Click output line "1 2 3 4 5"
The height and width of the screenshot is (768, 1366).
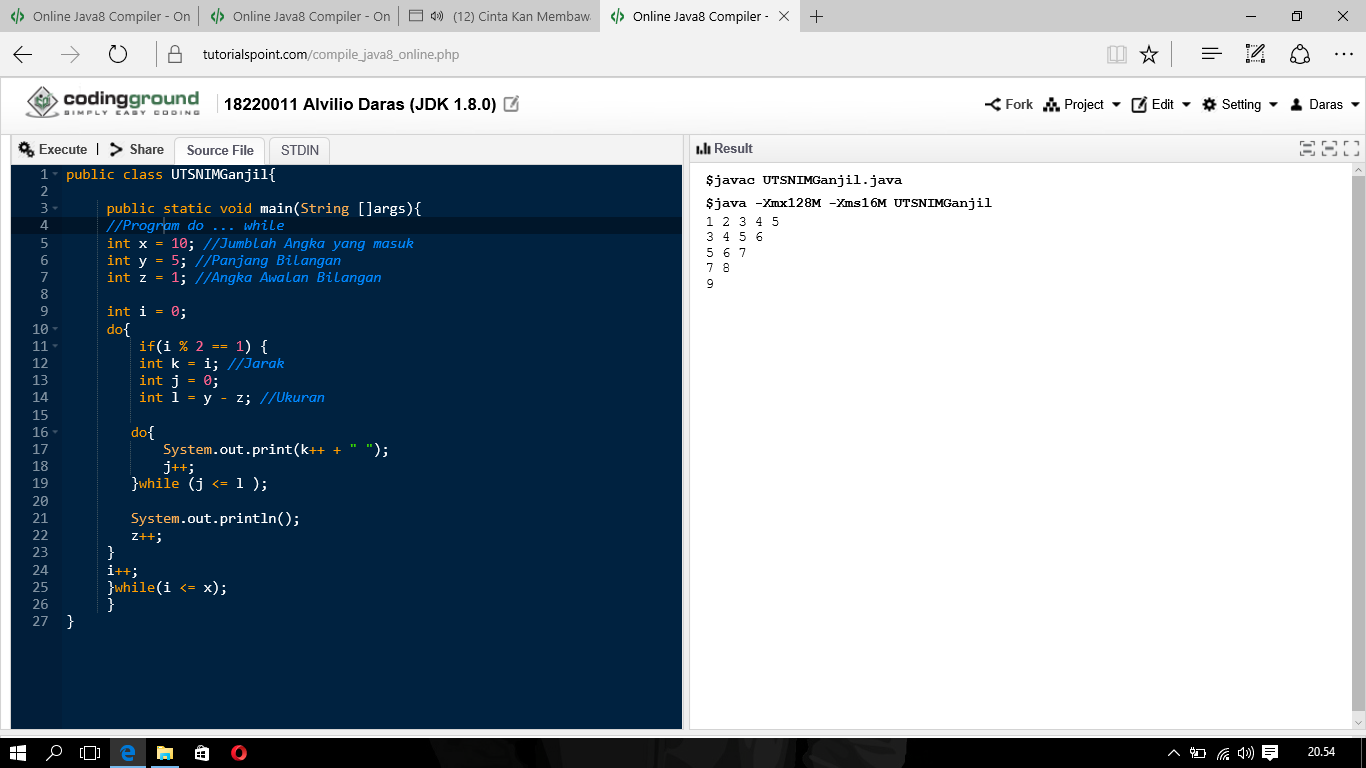pyautogui.click(x=742, y=222)
